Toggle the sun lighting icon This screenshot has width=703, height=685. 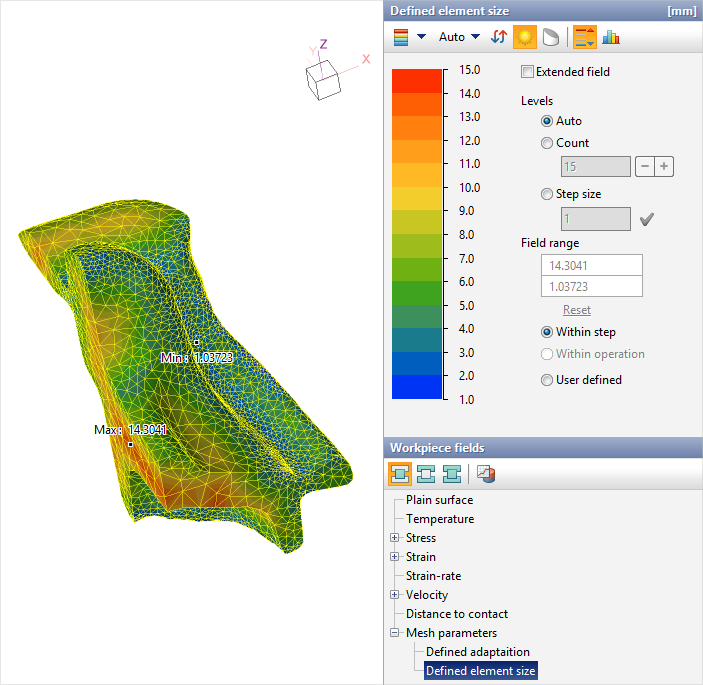[524, 37]
